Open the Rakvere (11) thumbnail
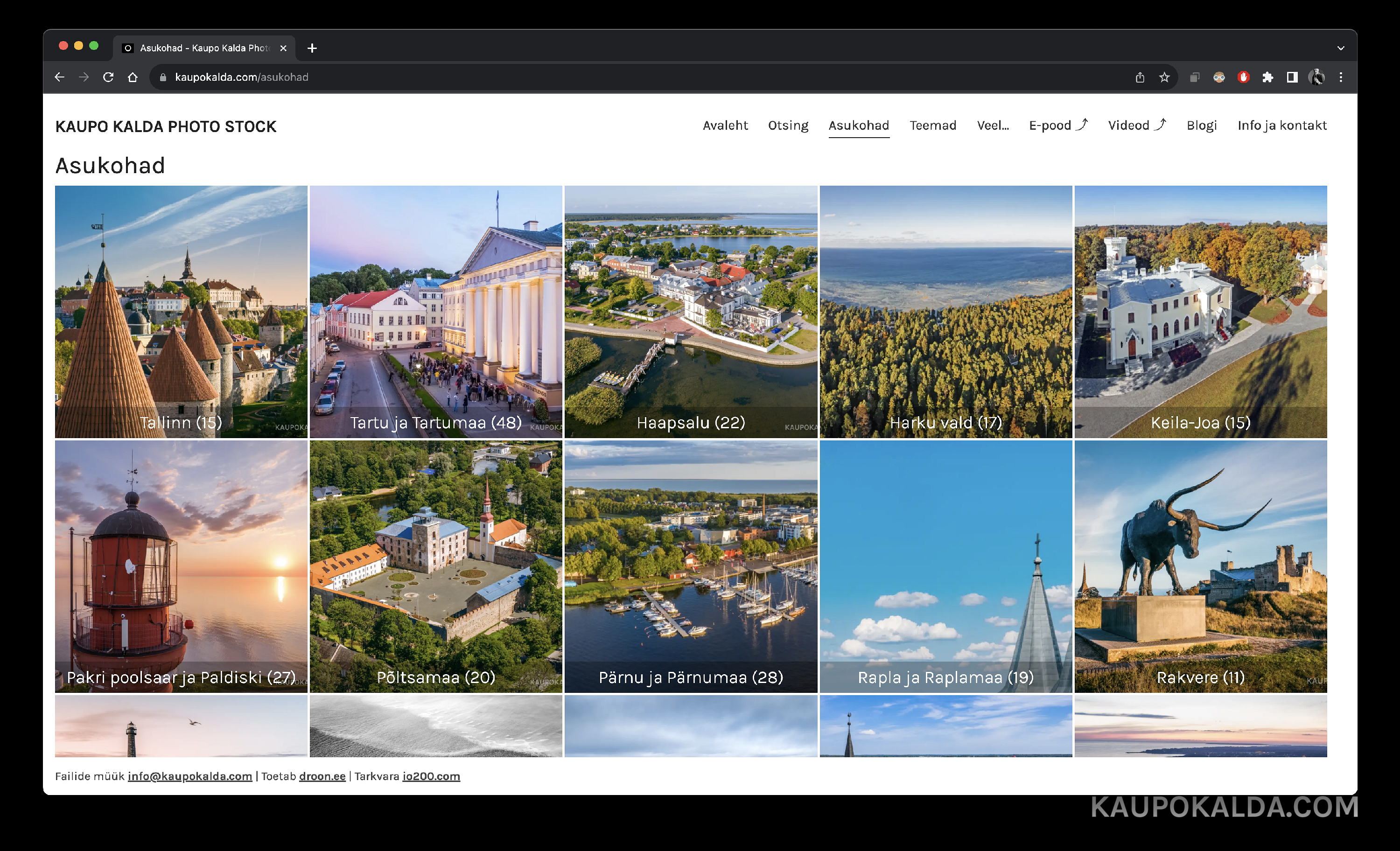The image size is (1400, 851). pyautogui.click(x=1200, y=566)
